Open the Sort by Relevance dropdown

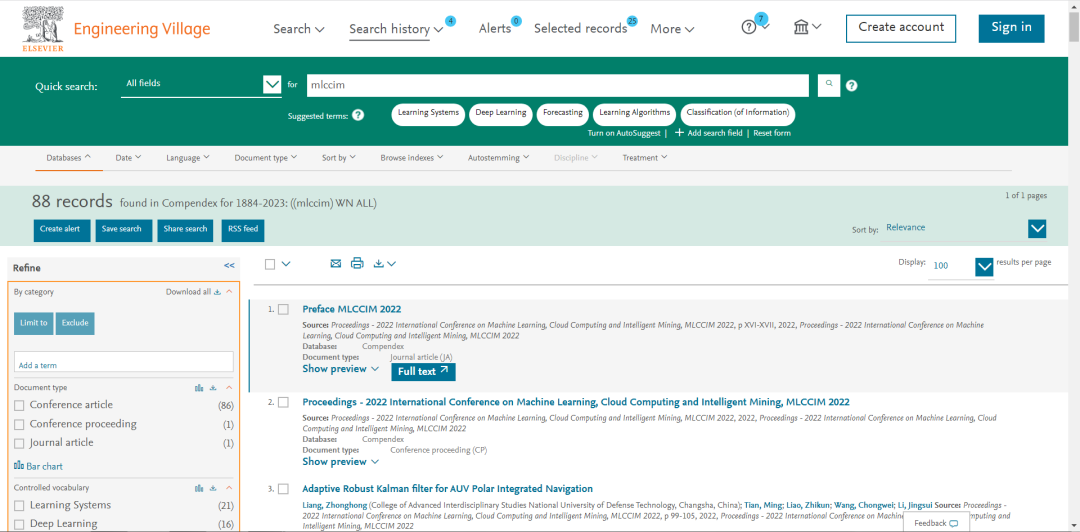(1037, 229)
